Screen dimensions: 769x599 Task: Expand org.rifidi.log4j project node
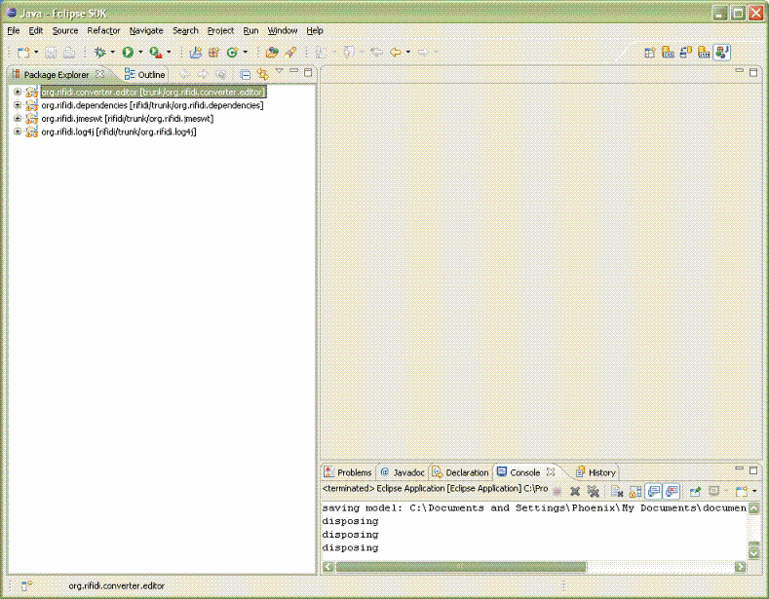tap(17, 131)
